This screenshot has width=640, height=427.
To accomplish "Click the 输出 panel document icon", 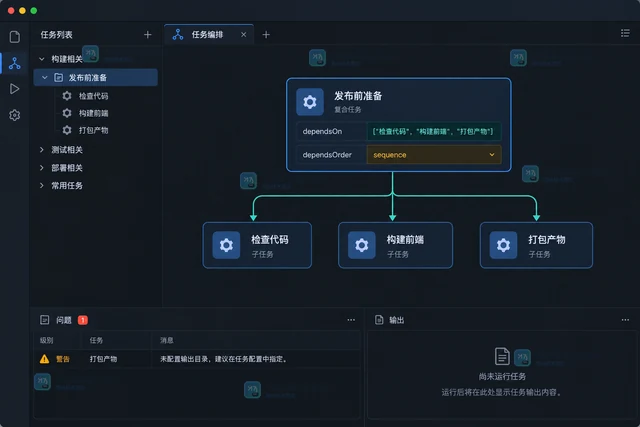I will [379, 320].
